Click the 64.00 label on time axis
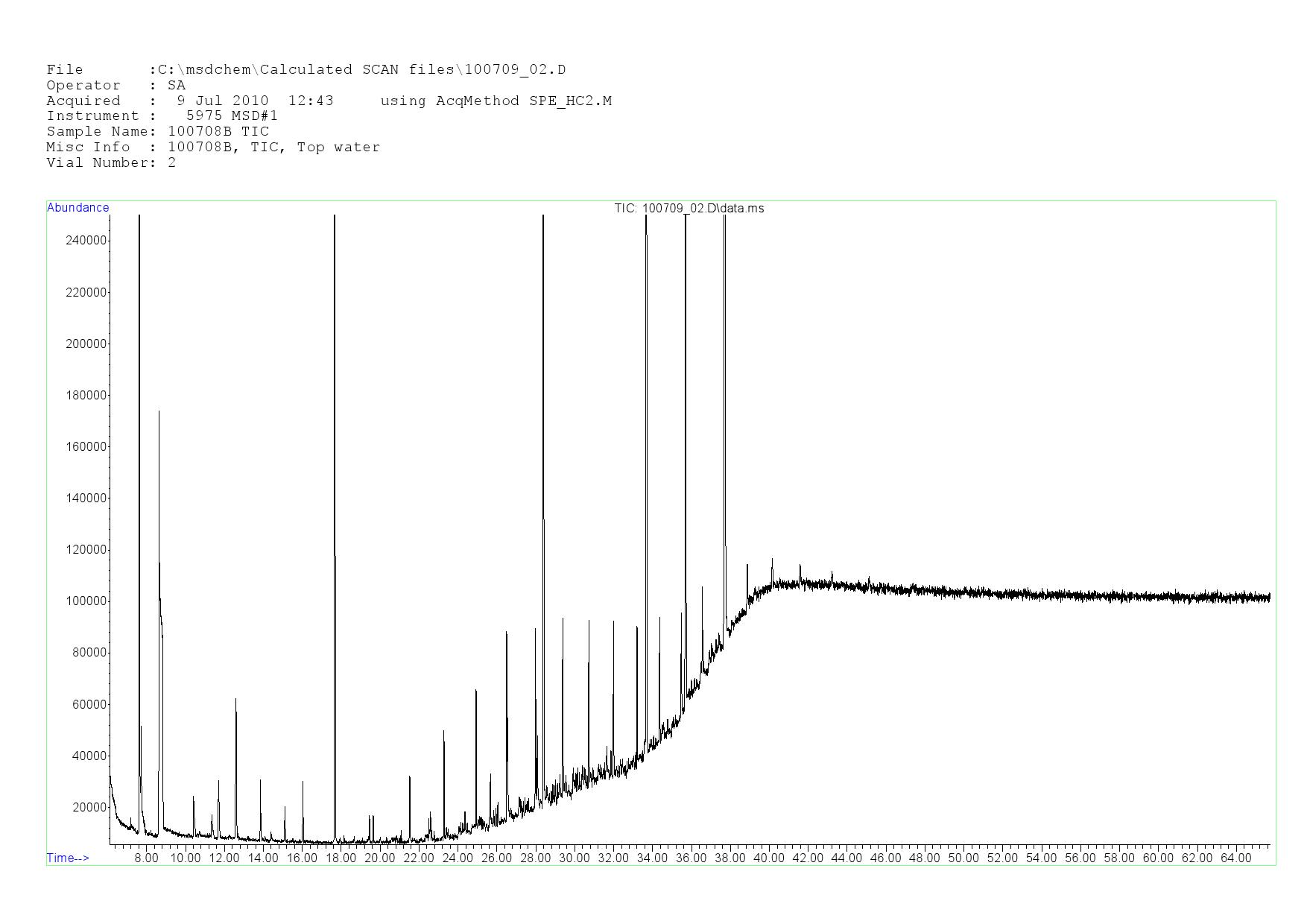This screenshot has width=1307, height=924. click(x=1235, y=858)
